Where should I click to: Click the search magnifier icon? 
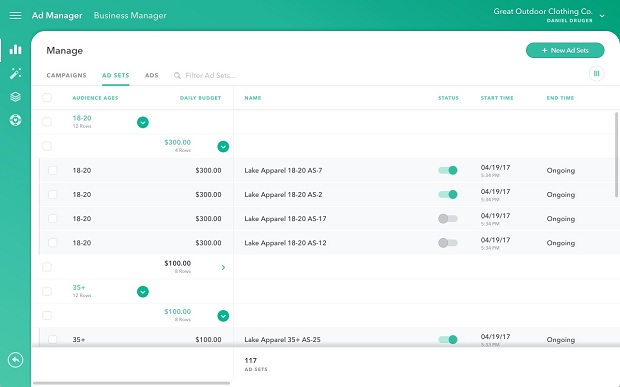pos(177,76)
